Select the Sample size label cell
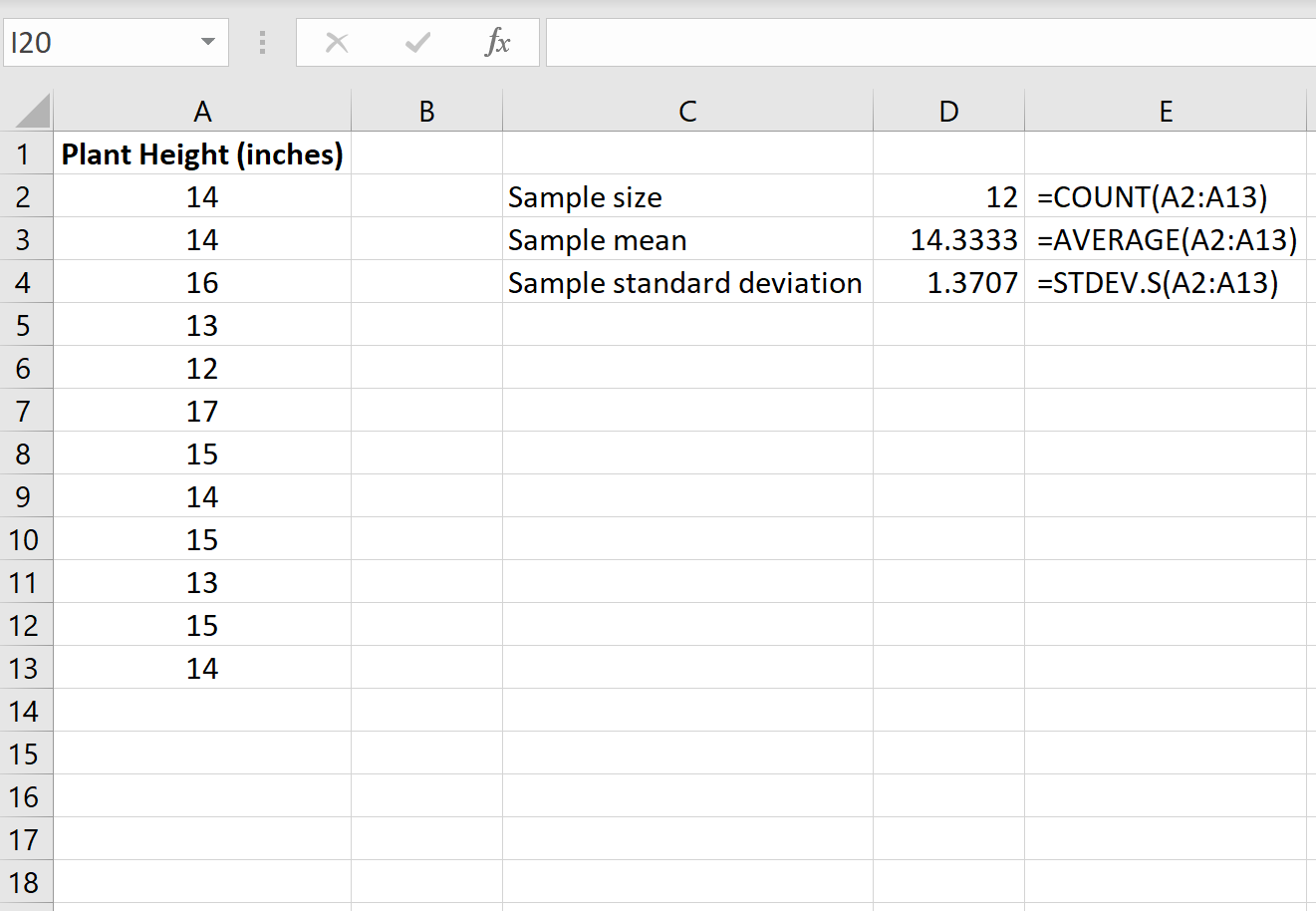The image size is (1316, 911). coord(687,196)
